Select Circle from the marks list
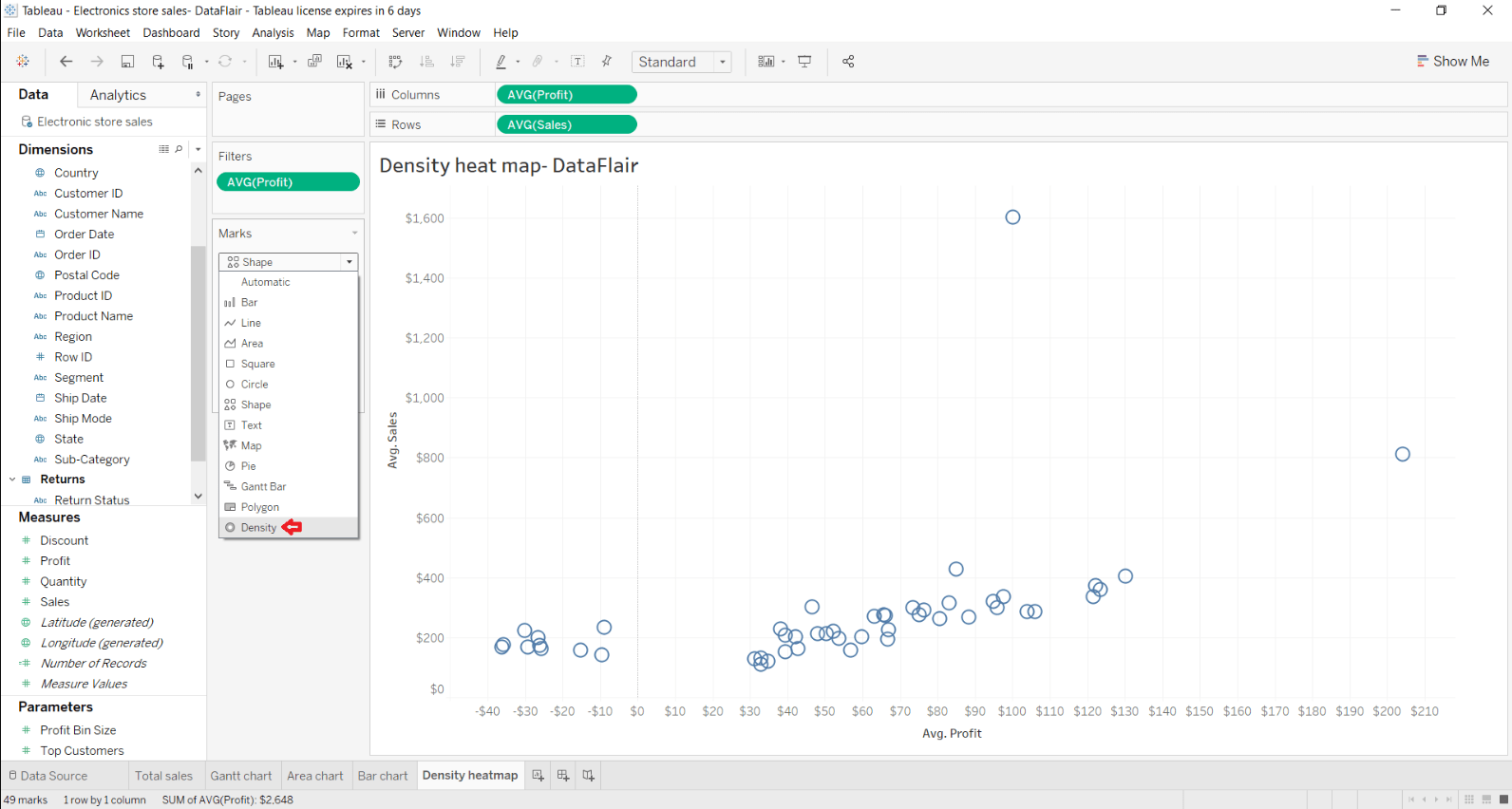The width and height of the screenshot is (1512, 809). point(289,385)
